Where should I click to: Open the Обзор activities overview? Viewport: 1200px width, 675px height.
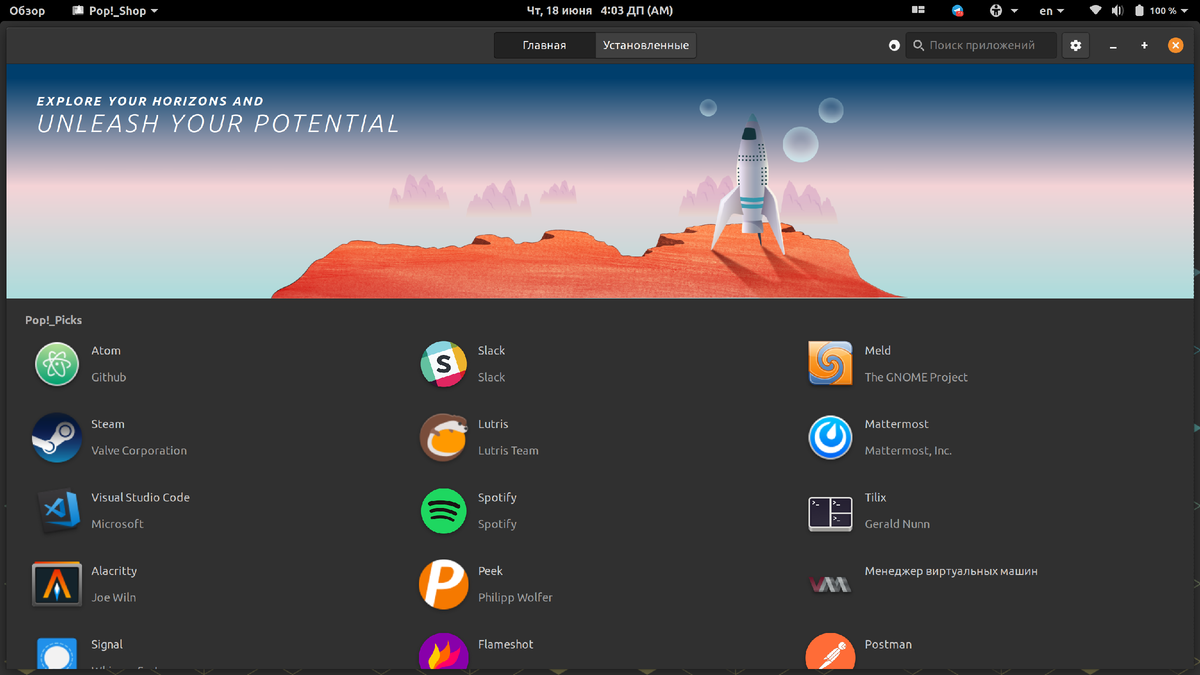28,11
